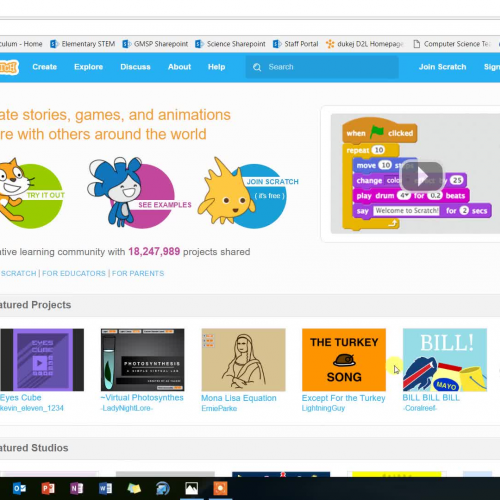The image size is (500, 500).
Task: Open Computer Science bookmark
Action: click(452, 44)
